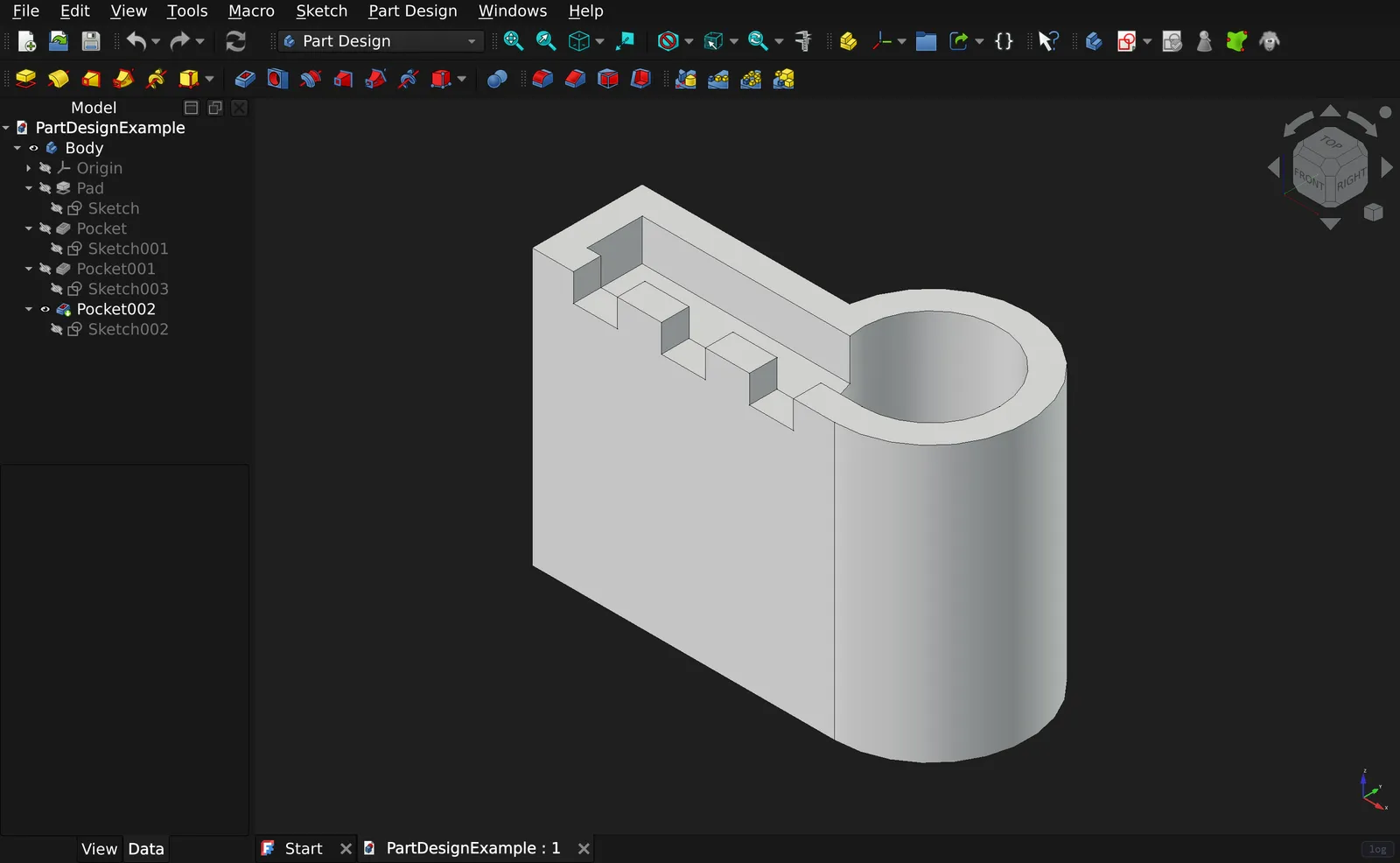The width and height of the screenshot is (1400, 863).
Task: Open the additive primitive dropdown arrow
Action: (209, 80)
